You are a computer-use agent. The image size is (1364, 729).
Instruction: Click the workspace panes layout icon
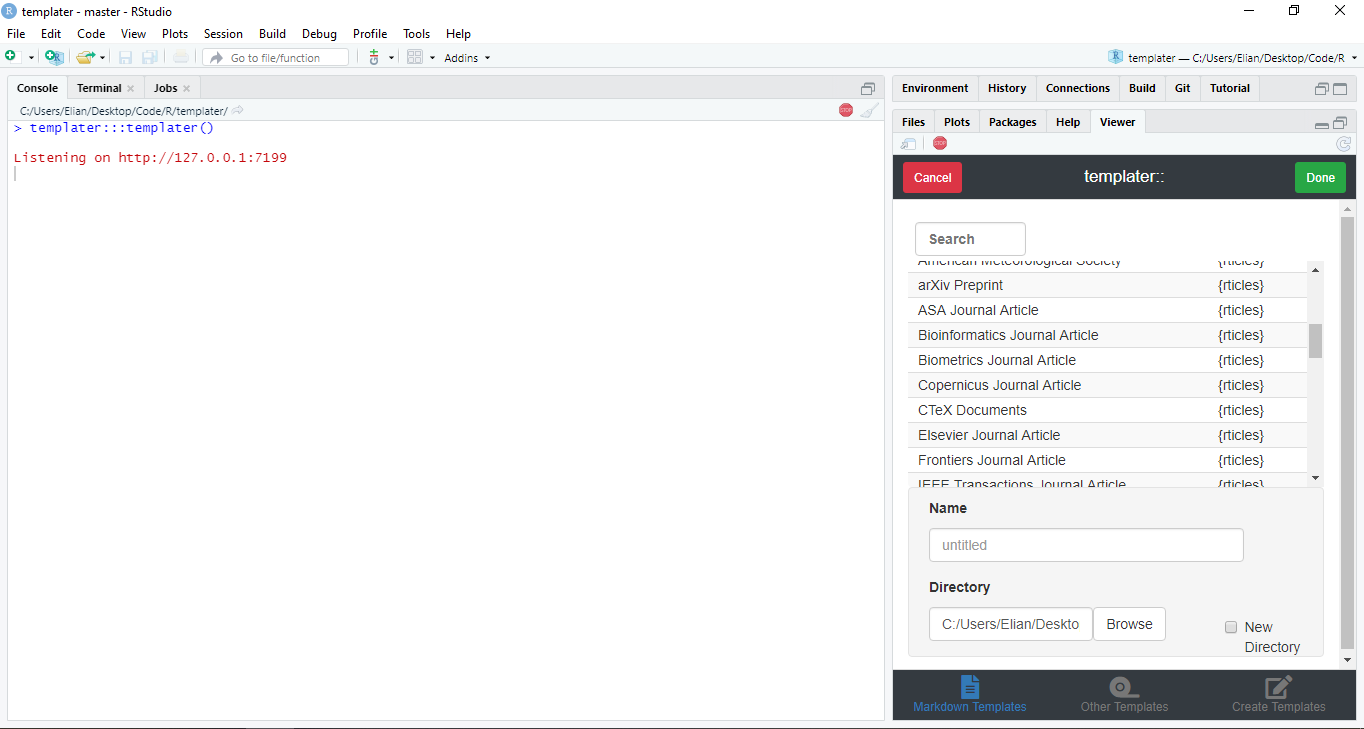click(415, 57)
